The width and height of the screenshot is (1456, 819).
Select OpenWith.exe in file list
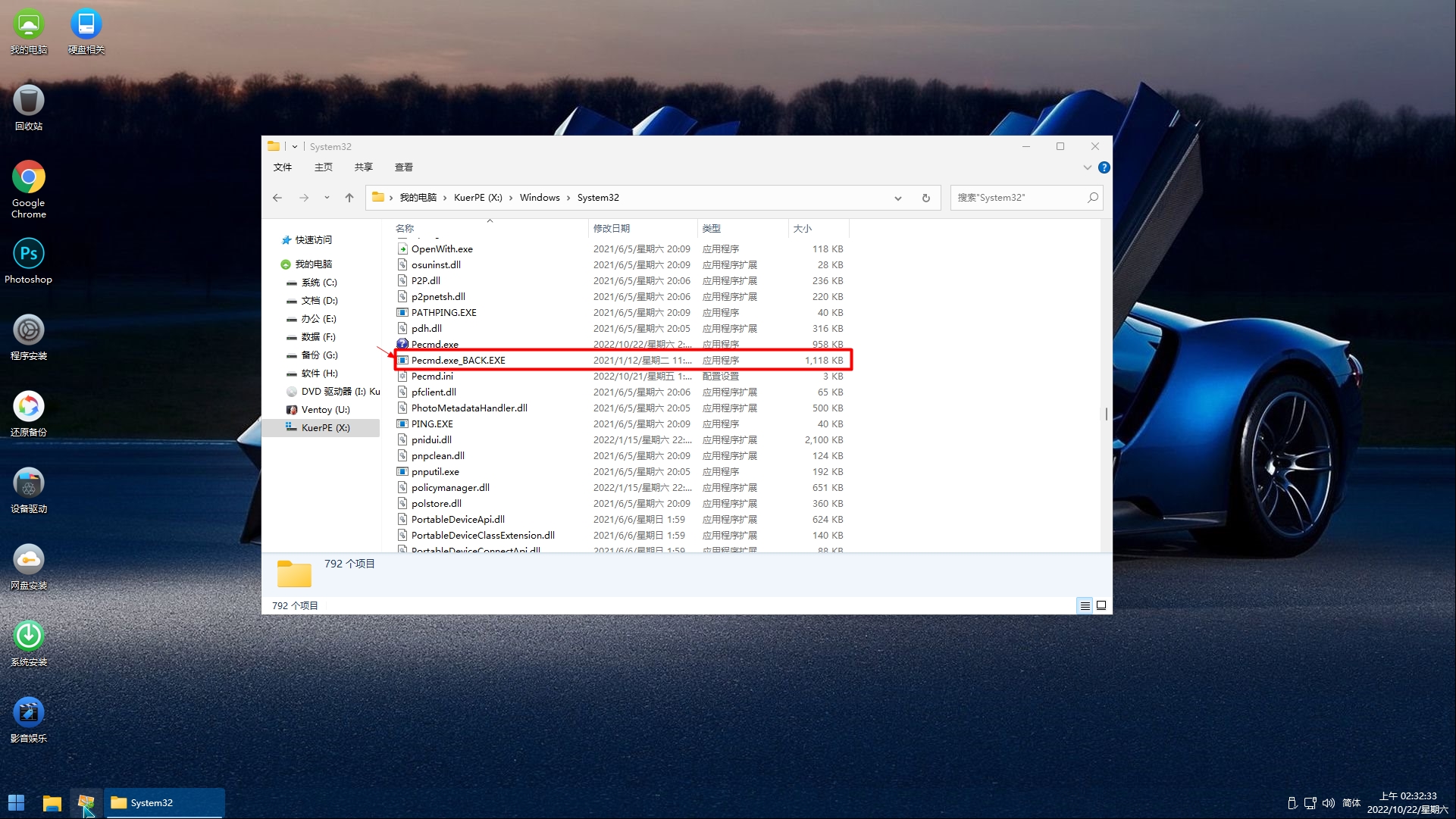tap(620, 249)
